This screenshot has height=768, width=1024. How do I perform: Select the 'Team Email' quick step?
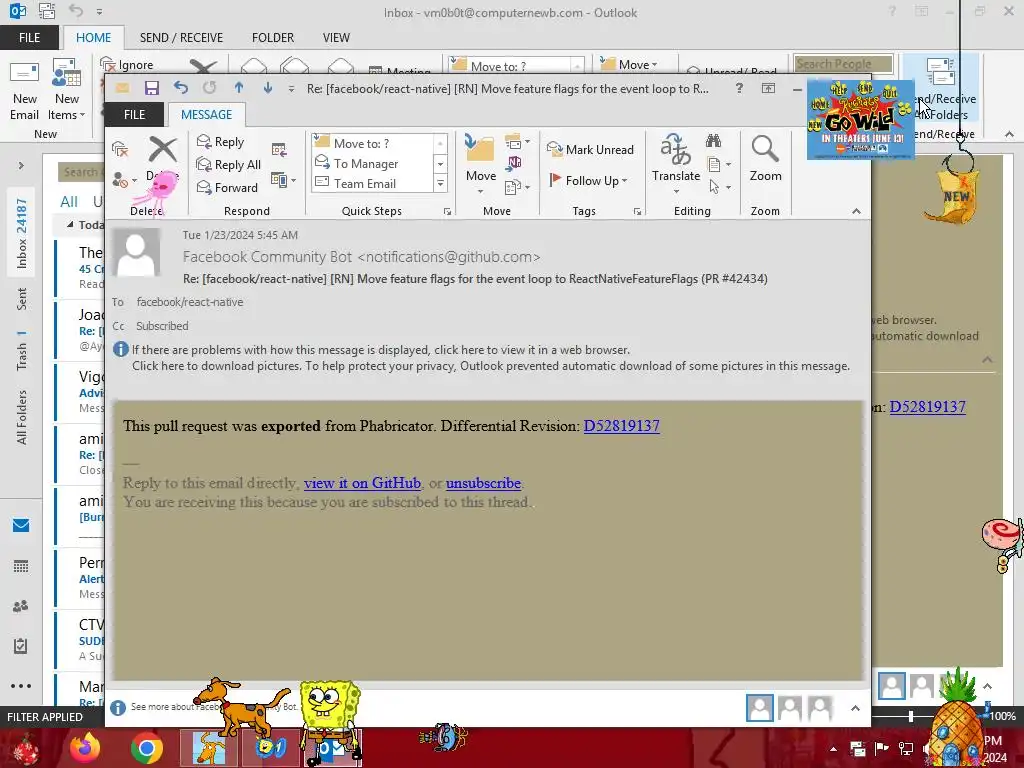tap(372, 184)
